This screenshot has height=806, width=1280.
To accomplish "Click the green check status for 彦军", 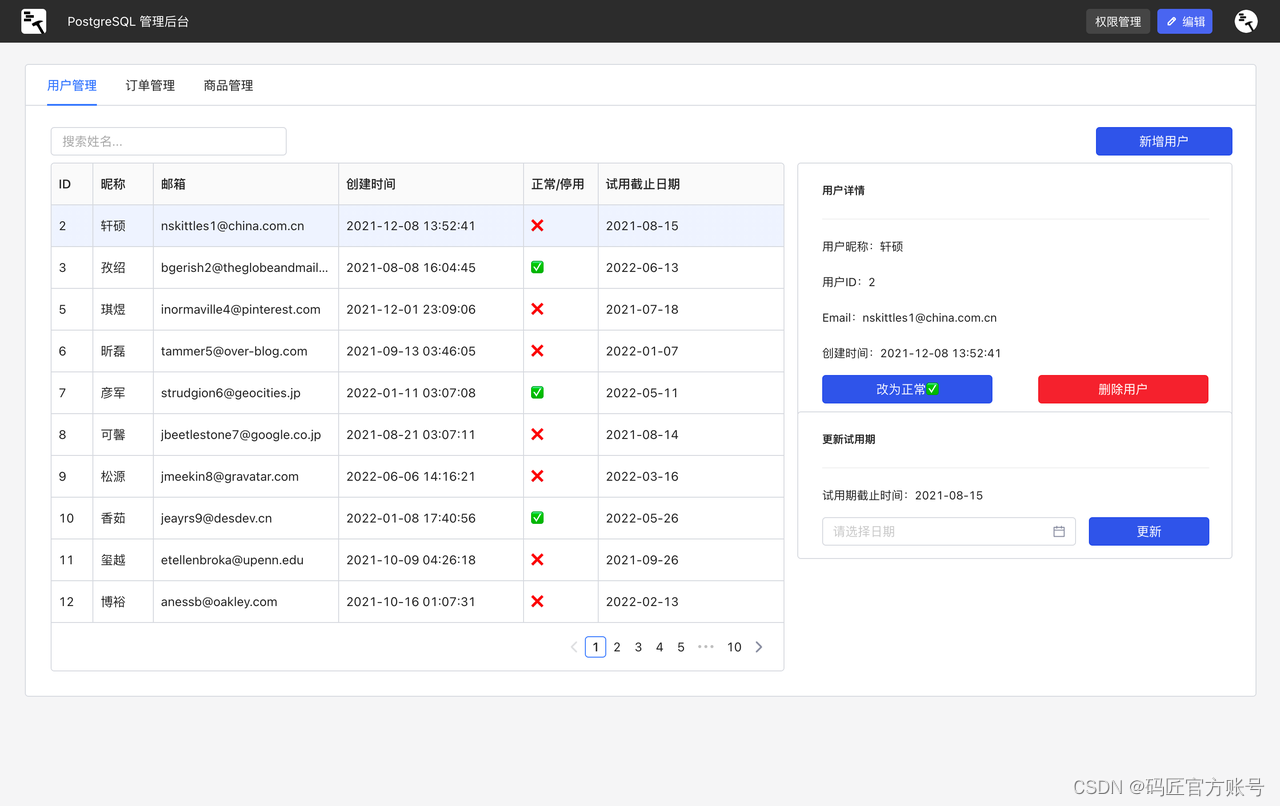I will 537,393.
